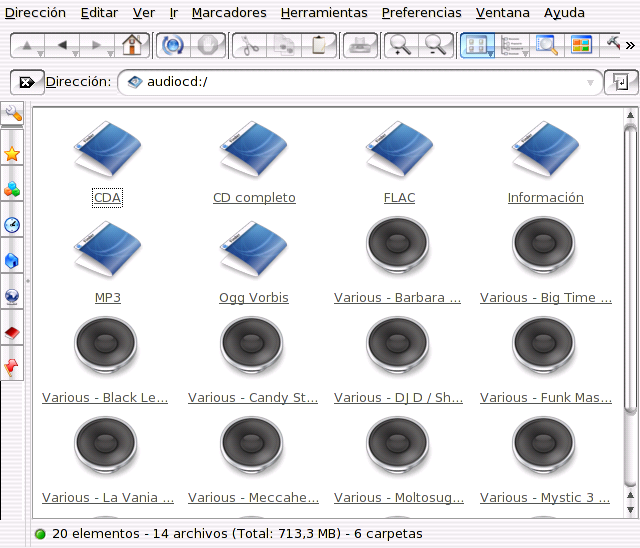Open the Marcadores menu
The height and width of the screenshot is (548, 640).
pos(229,13)
